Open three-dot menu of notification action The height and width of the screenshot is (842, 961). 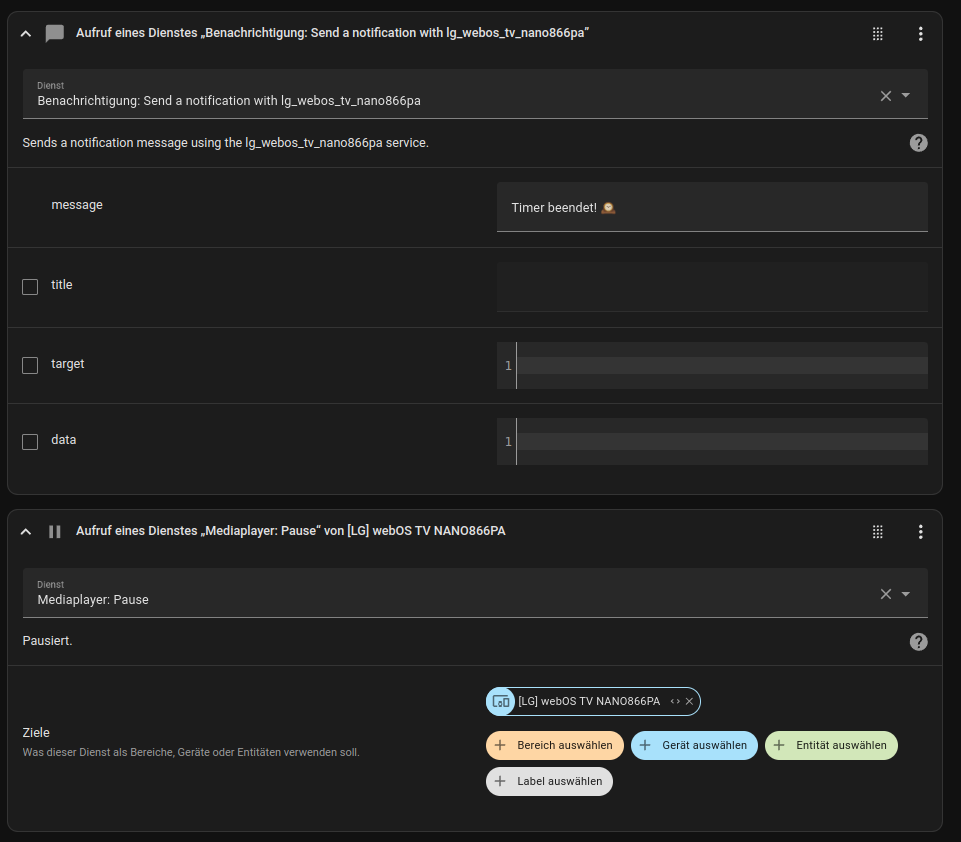[920, 34]
